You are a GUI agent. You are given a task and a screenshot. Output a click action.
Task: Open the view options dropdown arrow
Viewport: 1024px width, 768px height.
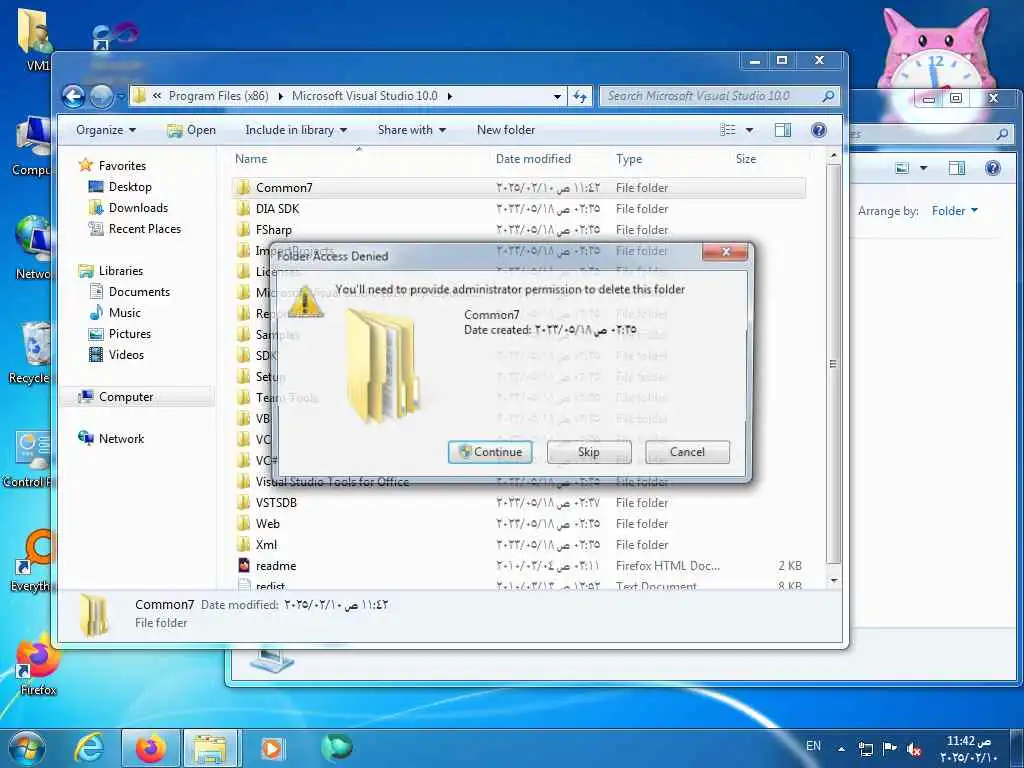(749, 130)
